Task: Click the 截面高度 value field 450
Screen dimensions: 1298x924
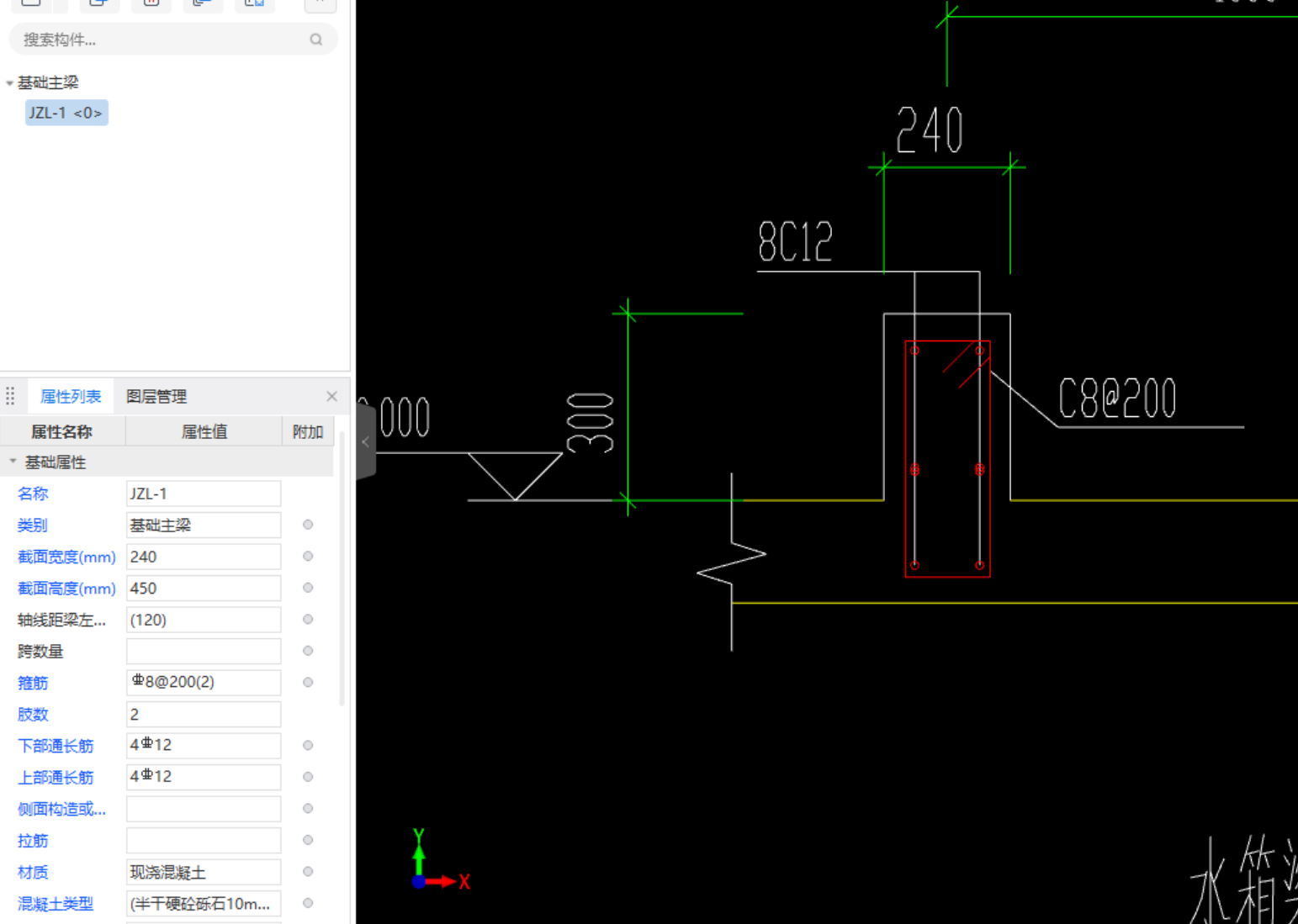Action: click(204, 588)
